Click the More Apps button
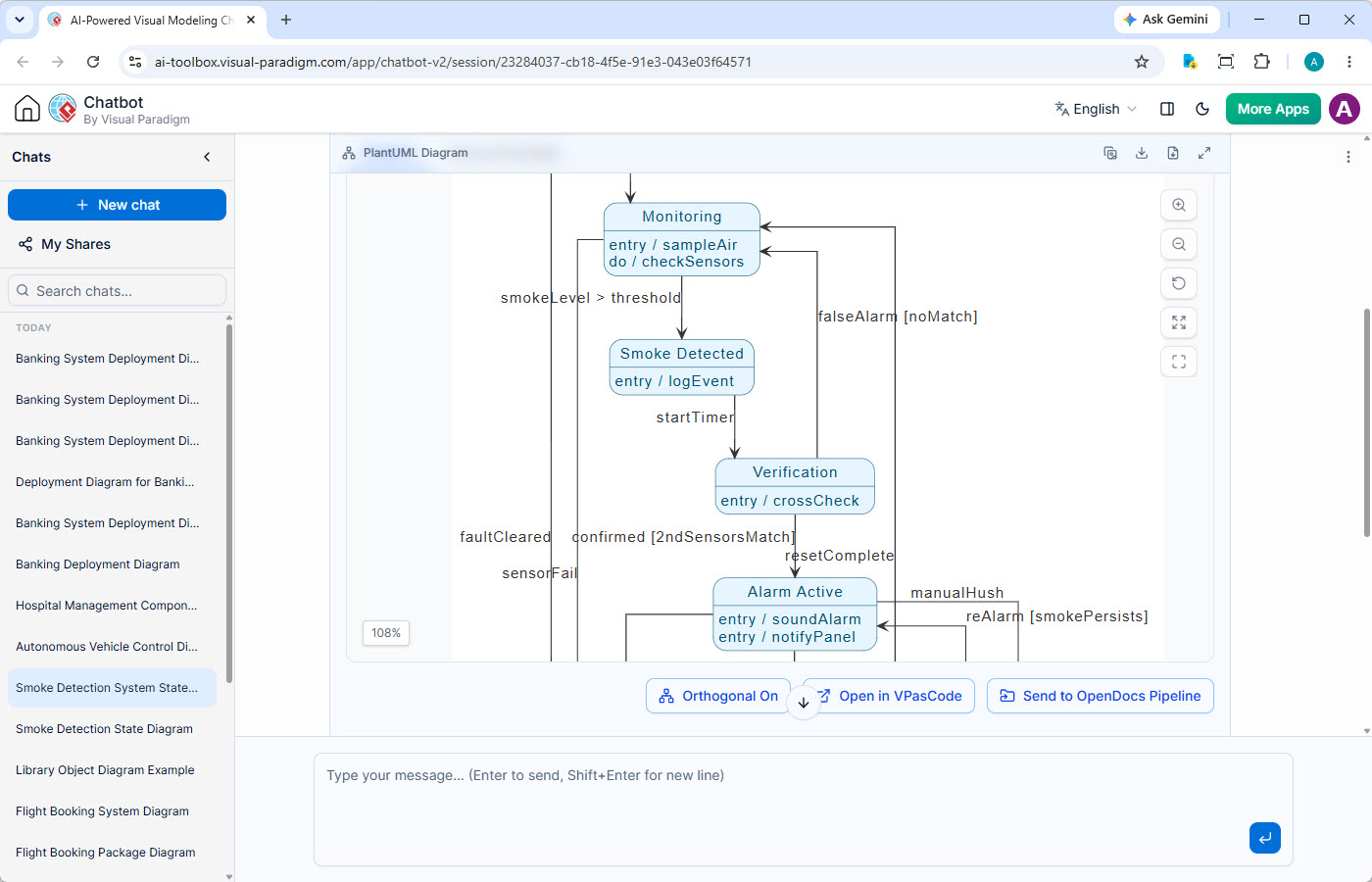Screen dimensions: 1372x882 (1273, 109)
